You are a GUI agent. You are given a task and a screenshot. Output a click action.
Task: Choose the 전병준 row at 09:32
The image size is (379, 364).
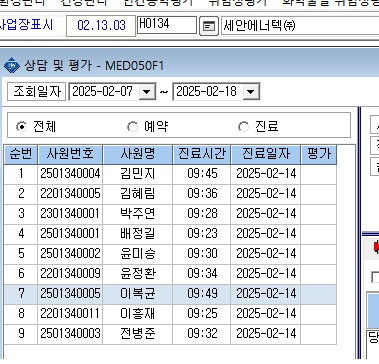170,334
